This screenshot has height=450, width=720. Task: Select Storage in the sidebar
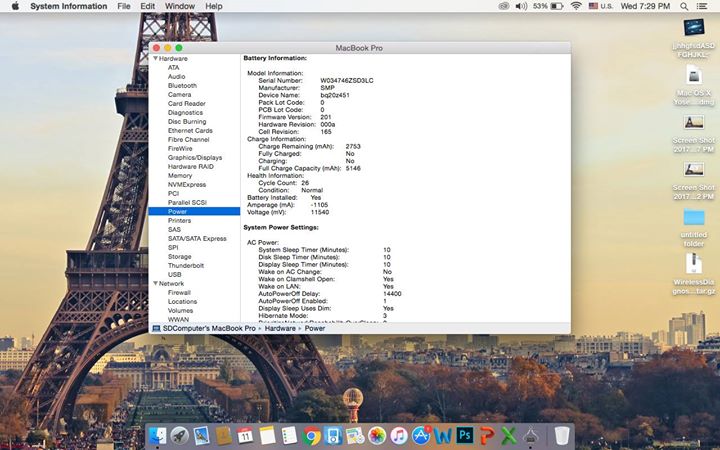180,257
